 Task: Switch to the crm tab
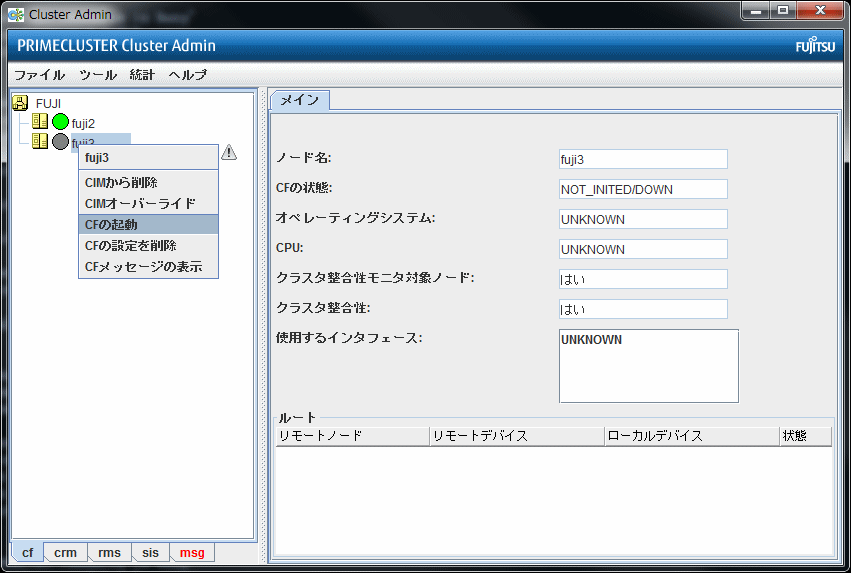(66, 552)
